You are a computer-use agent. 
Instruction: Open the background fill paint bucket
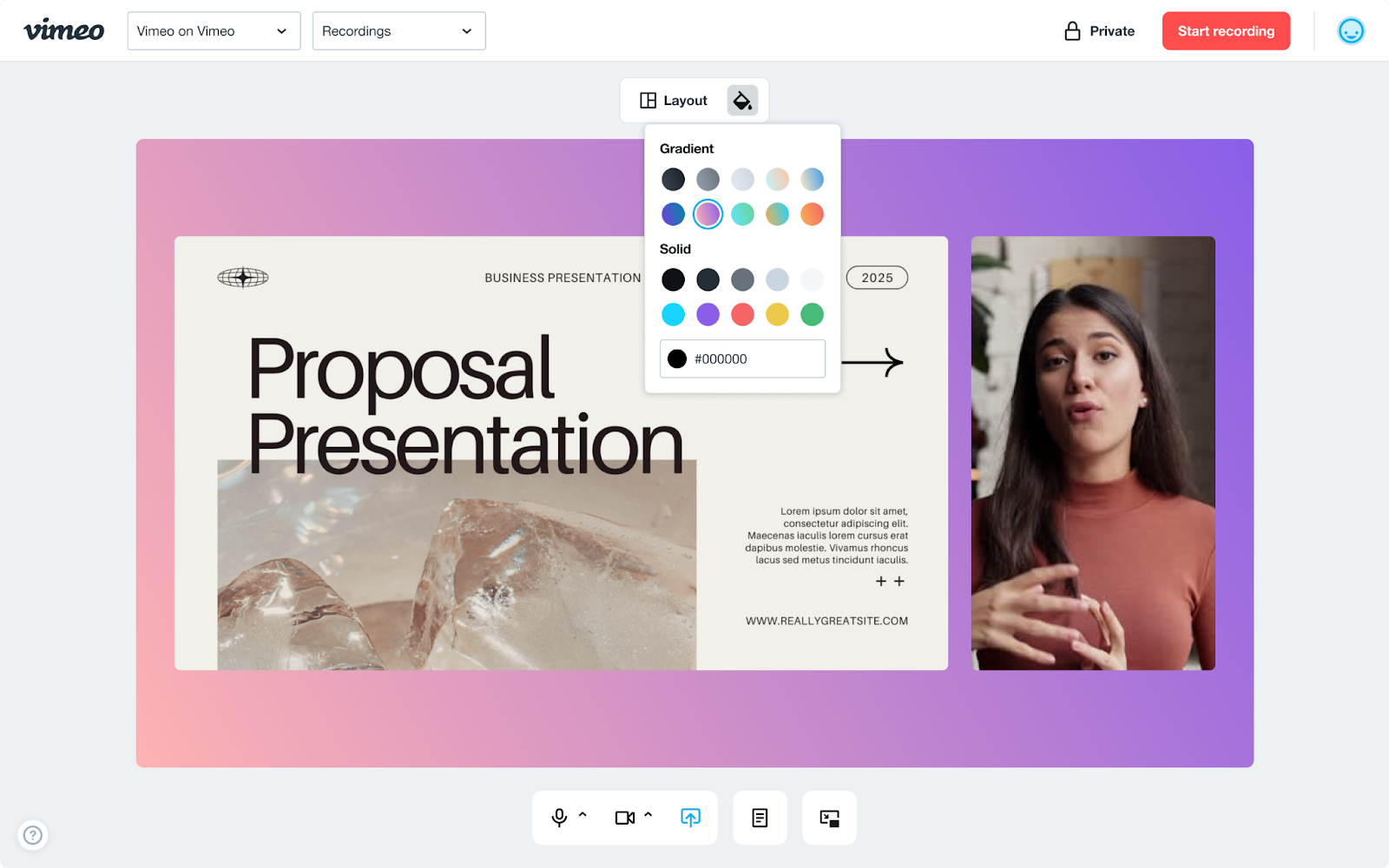(x=742, y=101)
